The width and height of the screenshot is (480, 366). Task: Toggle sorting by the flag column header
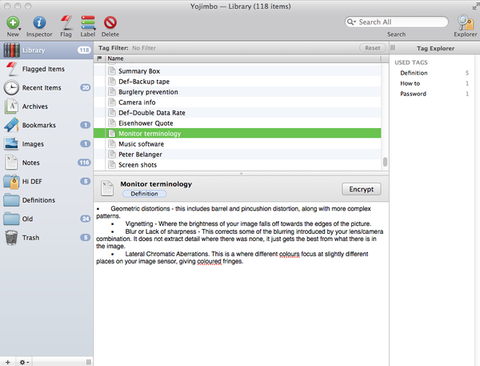coord(99,58)
